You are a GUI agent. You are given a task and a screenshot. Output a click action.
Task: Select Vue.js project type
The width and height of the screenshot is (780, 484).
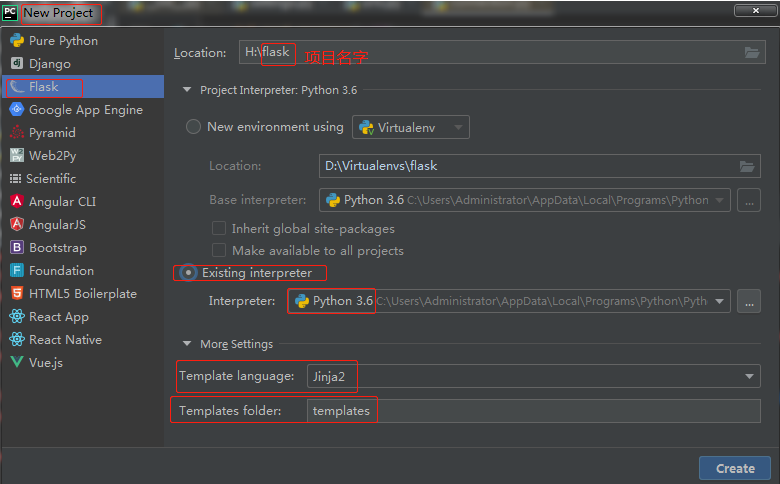point(83,362)
